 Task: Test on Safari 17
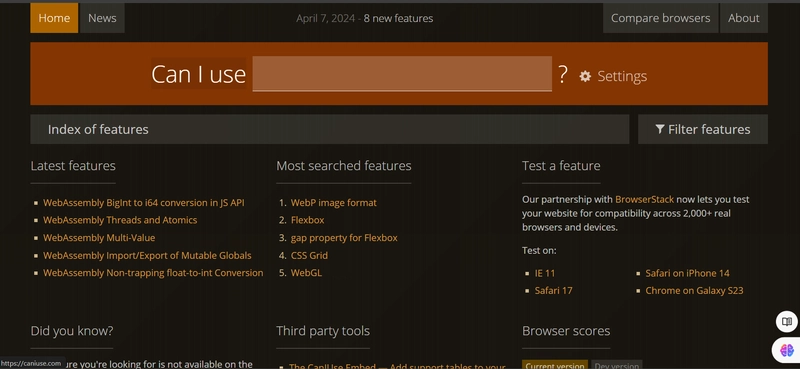pyautogui.click(x=554, y=290)
